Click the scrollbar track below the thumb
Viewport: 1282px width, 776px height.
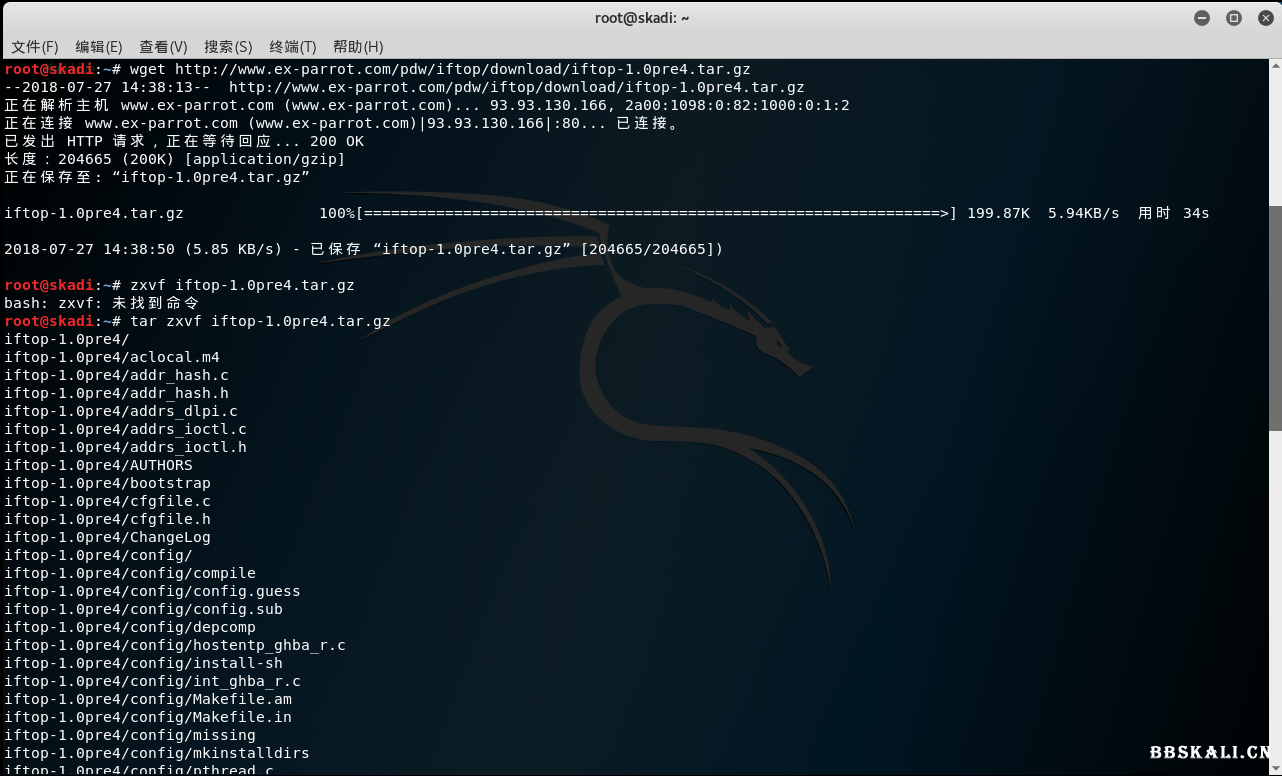pyautogui.click(x=1275, y=600)
